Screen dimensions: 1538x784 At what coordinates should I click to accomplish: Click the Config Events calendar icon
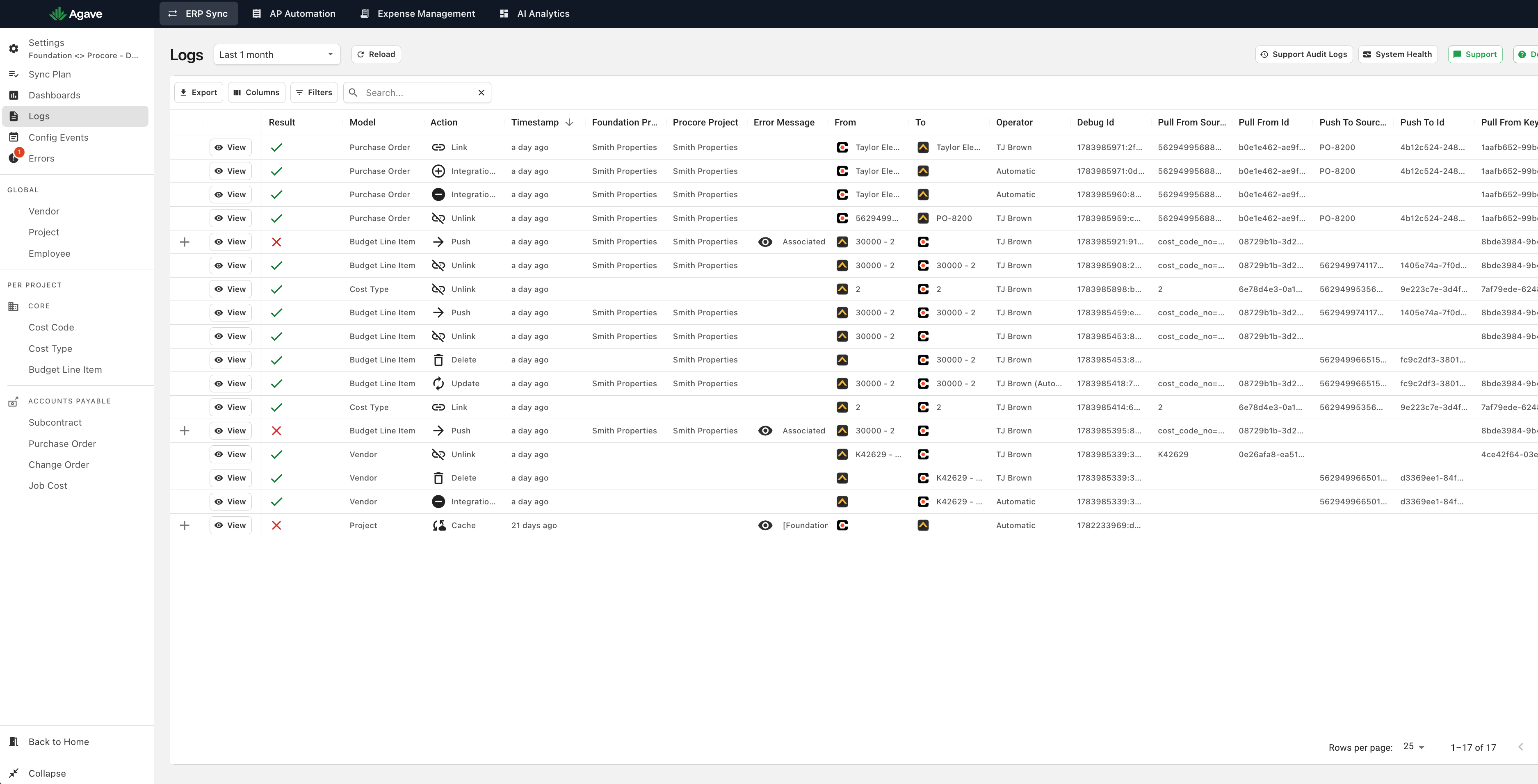pos(14,137)
